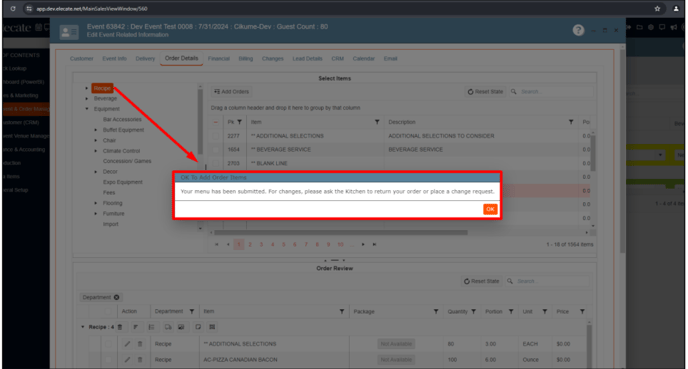Open the Package column filter
Image resolution: width=688 pixels, height=369 pixels.
[436, 312]
